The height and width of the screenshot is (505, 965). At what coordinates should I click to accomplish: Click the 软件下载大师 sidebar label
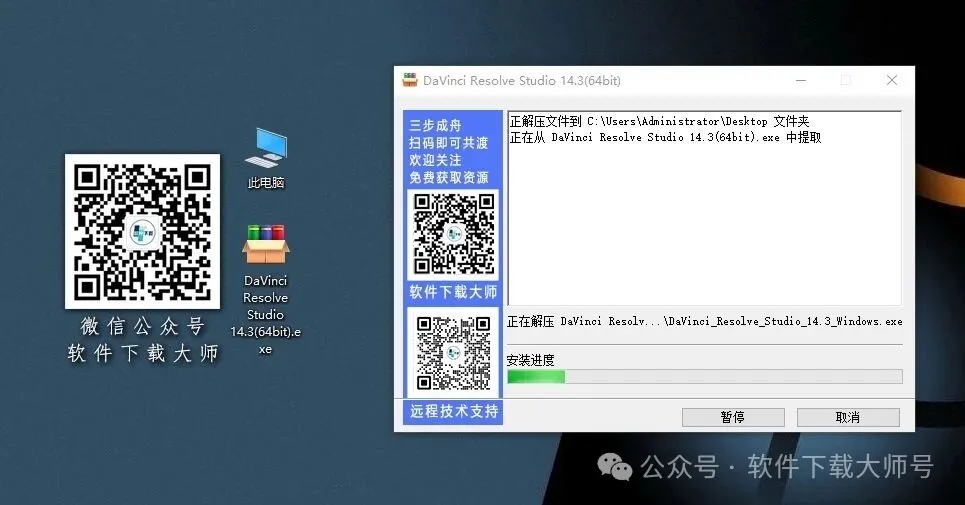coord(454,292)
